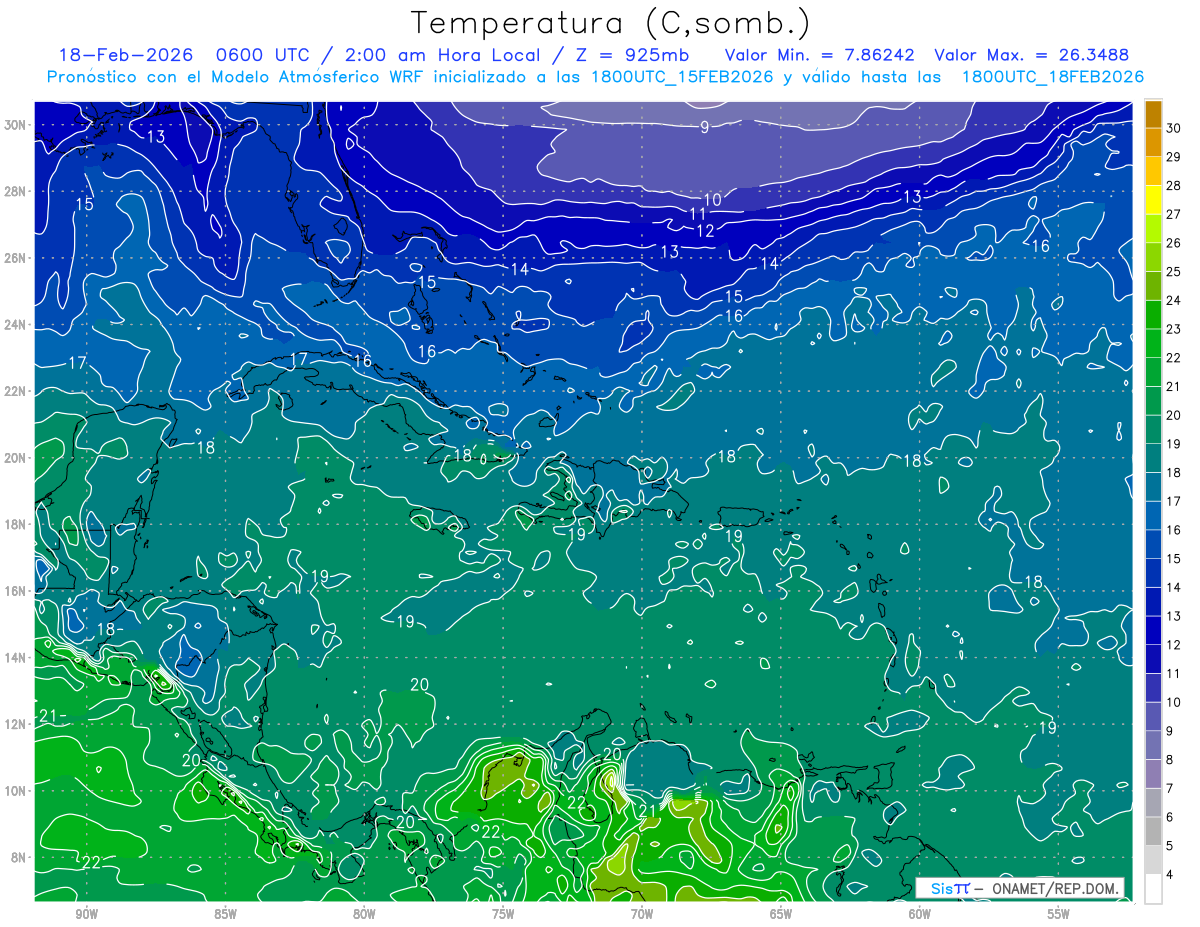Click the "65W" longitude axis label
Screen dimensions: 1200x927
(x=781, y=913)
